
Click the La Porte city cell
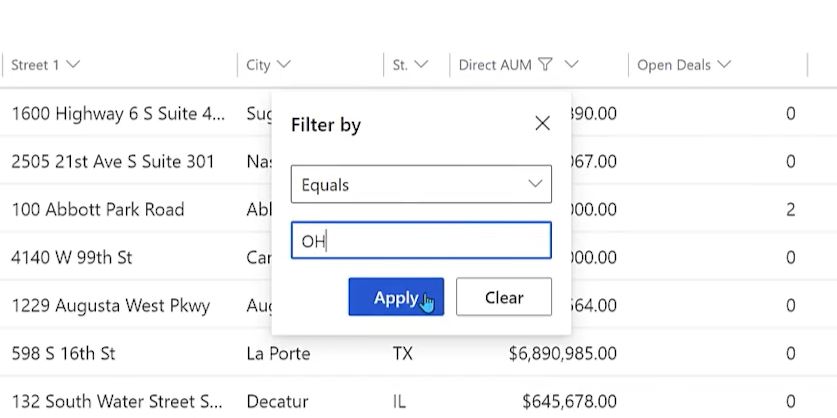click(x=278, y=354)
